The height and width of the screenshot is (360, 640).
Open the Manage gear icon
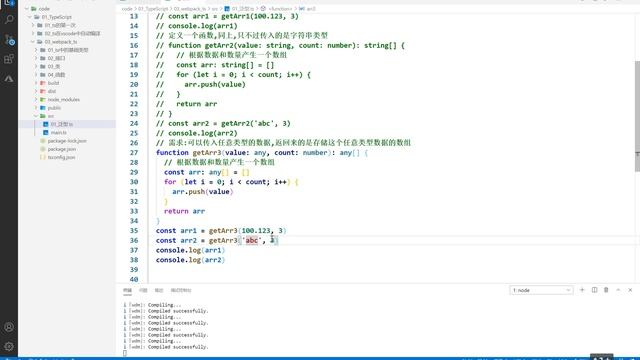click(x=9, y=347)
